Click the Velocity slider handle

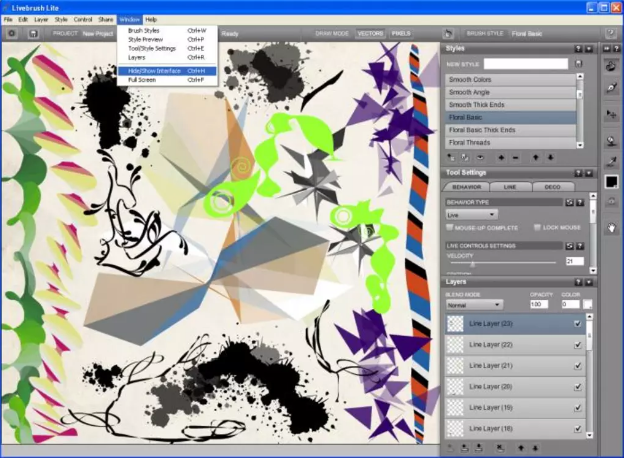(x=472, y=263)
